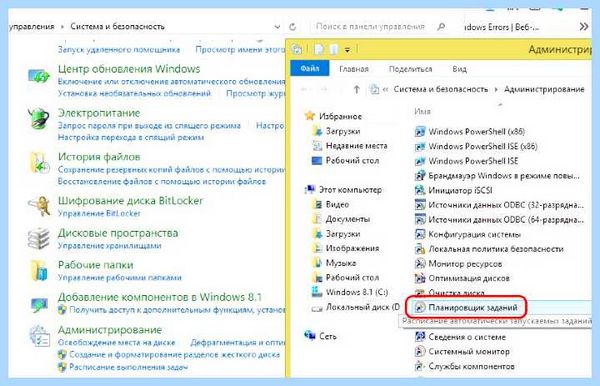Click the System Information (Сведения о системе) icon

point(420,337)
